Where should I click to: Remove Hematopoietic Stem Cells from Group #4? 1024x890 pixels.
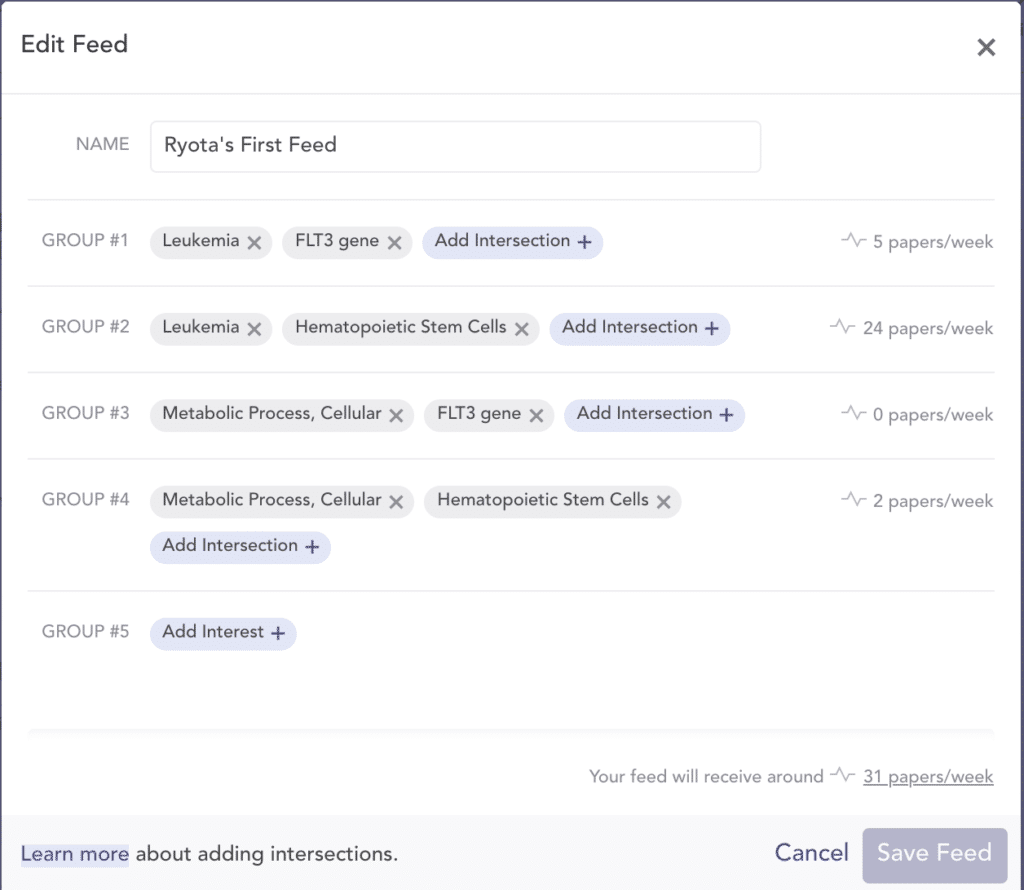pyautogui.click(x=664, y=501)
